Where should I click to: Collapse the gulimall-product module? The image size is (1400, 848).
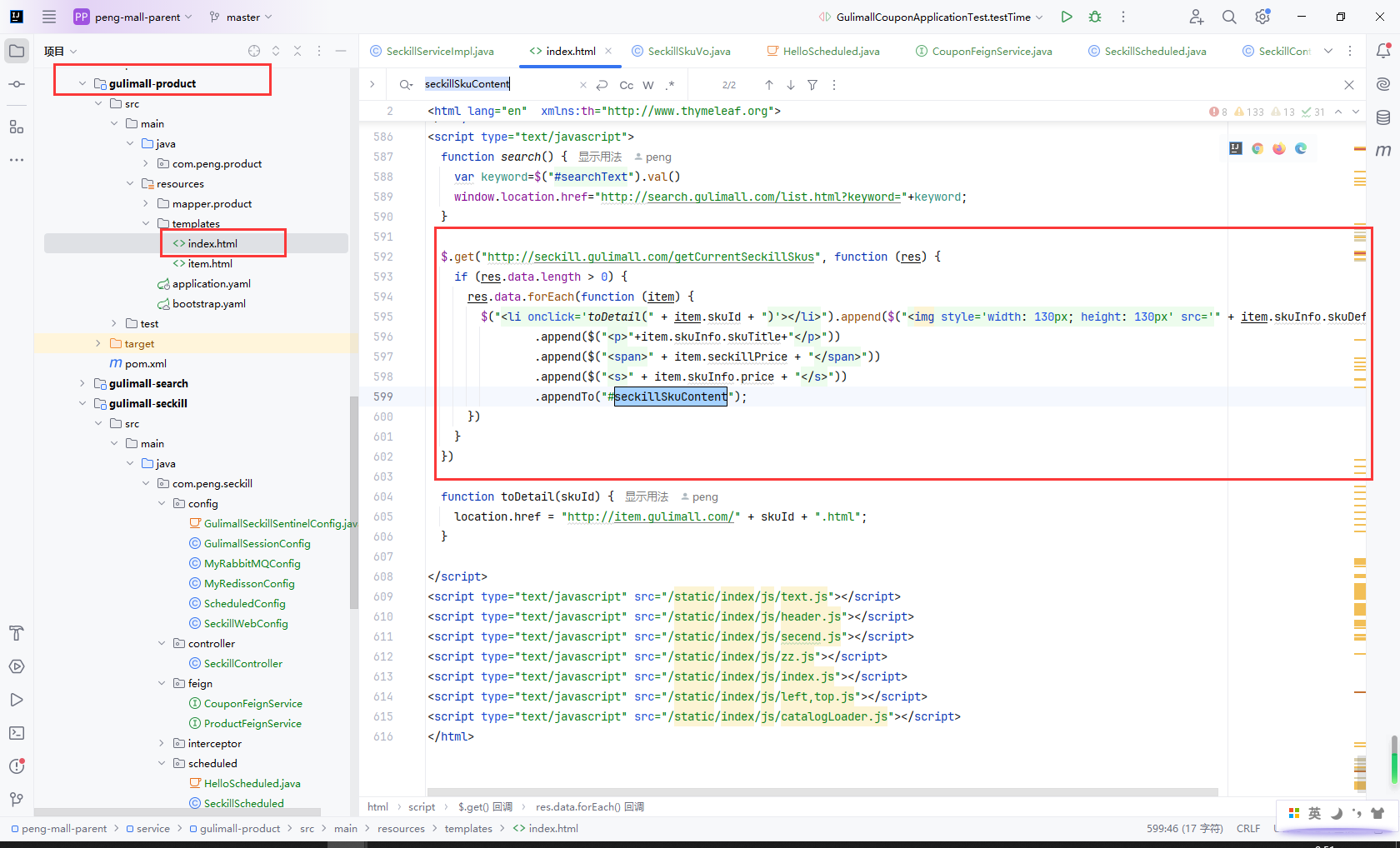tap(82, 83)
